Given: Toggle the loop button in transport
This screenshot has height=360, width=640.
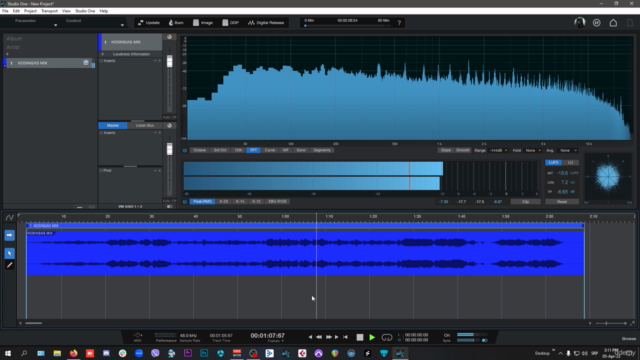Looking at the screenshot, I should pyautogui.click(x=387, y=338).
